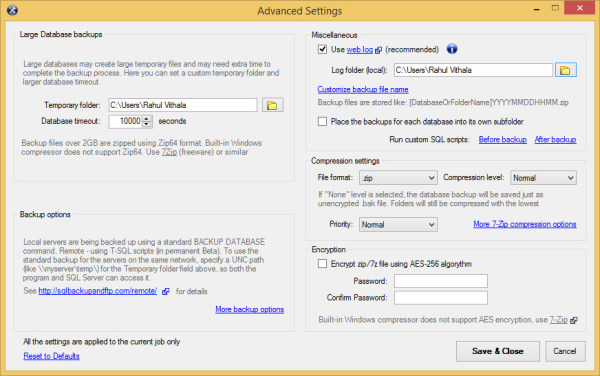Open Before backup SQL scripts link
The height and width of the screenshot is (376, 600).
[502, 140]
